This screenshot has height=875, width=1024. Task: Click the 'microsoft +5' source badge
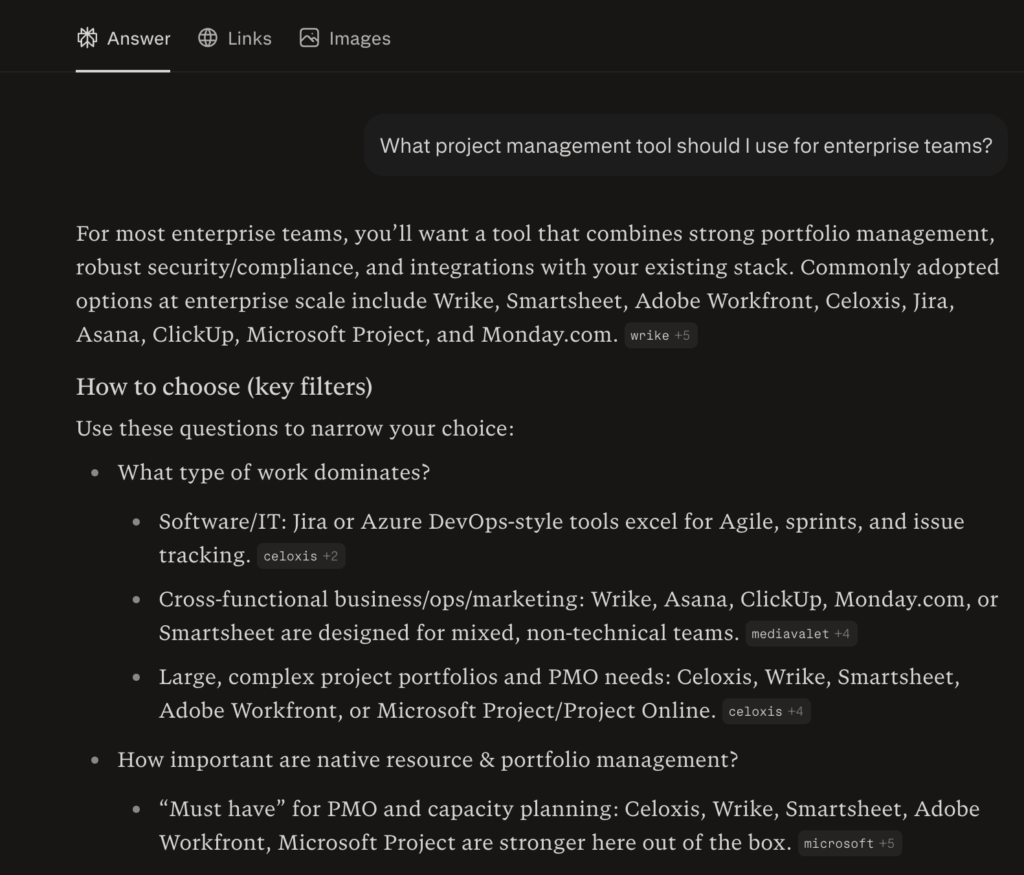[850, 843]
